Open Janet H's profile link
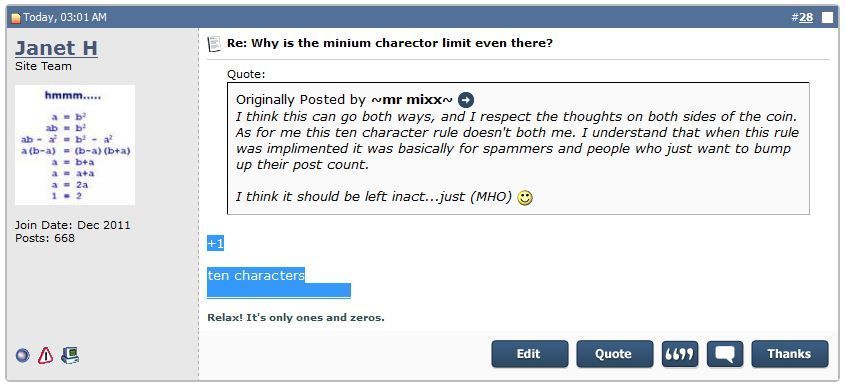The width and height of the screenshot is (845, 384). coord(56,48)
